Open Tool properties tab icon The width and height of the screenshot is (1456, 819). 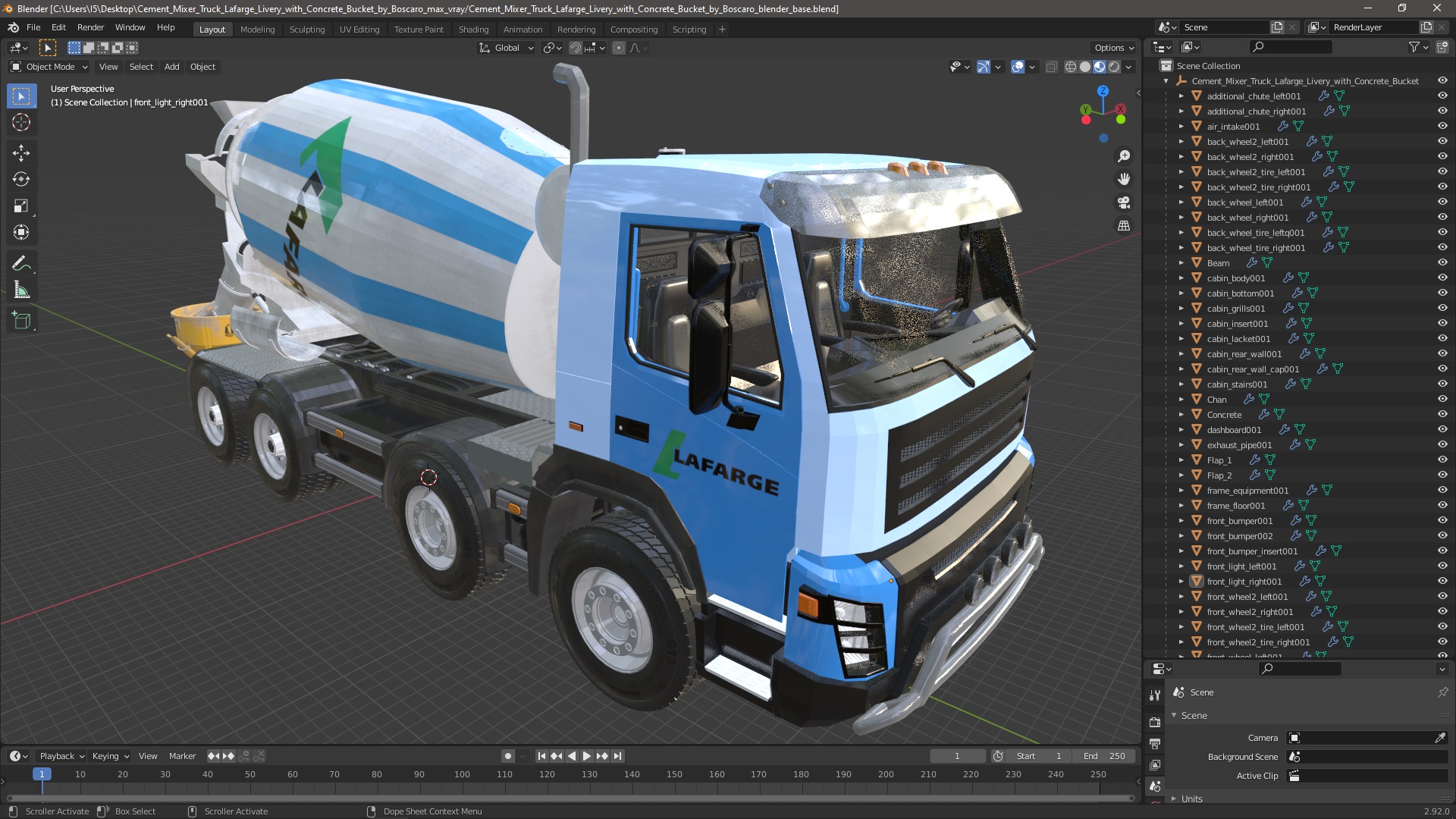tap(1155, 695)
